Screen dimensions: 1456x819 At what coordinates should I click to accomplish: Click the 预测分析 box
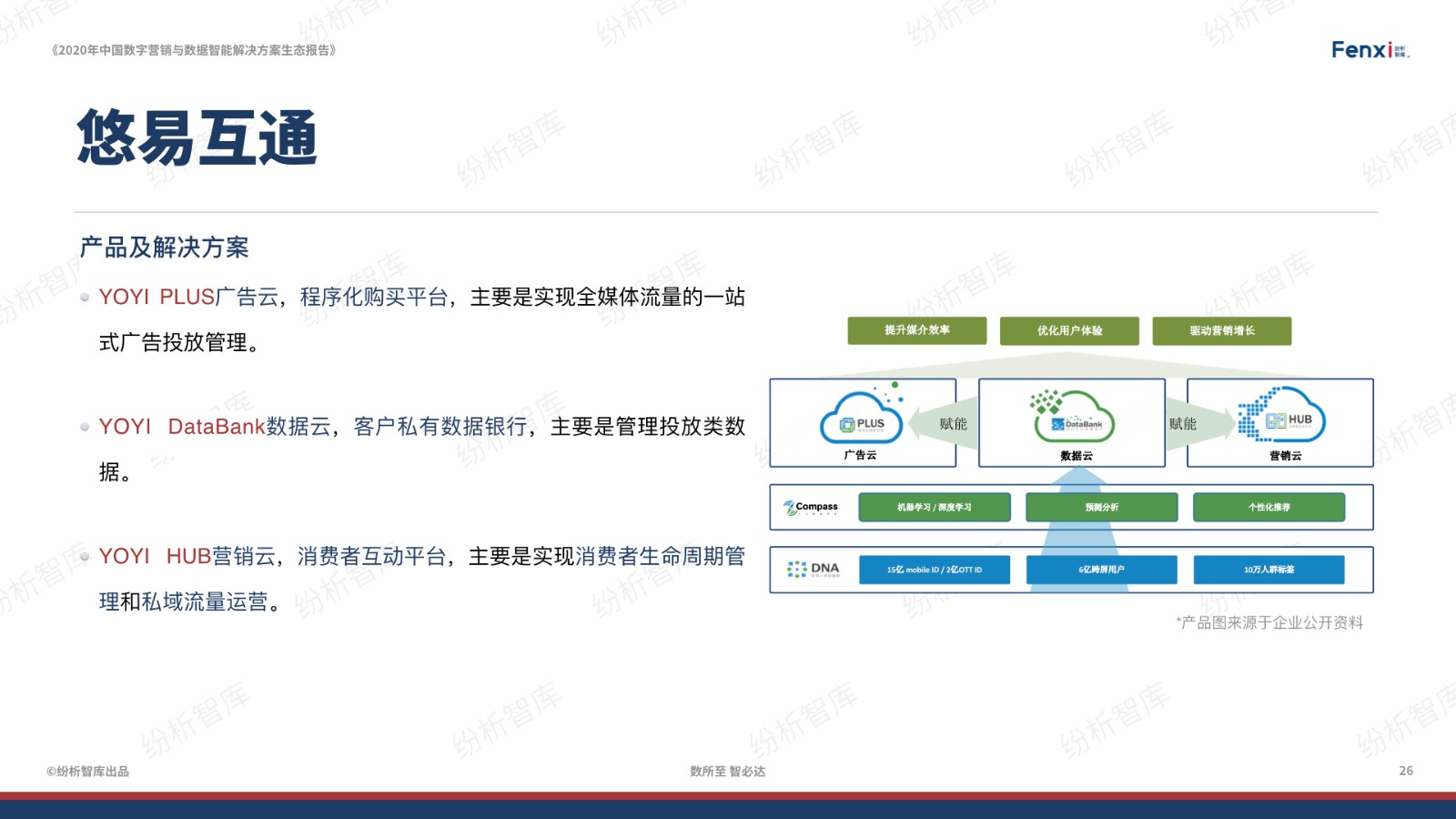1102,507
